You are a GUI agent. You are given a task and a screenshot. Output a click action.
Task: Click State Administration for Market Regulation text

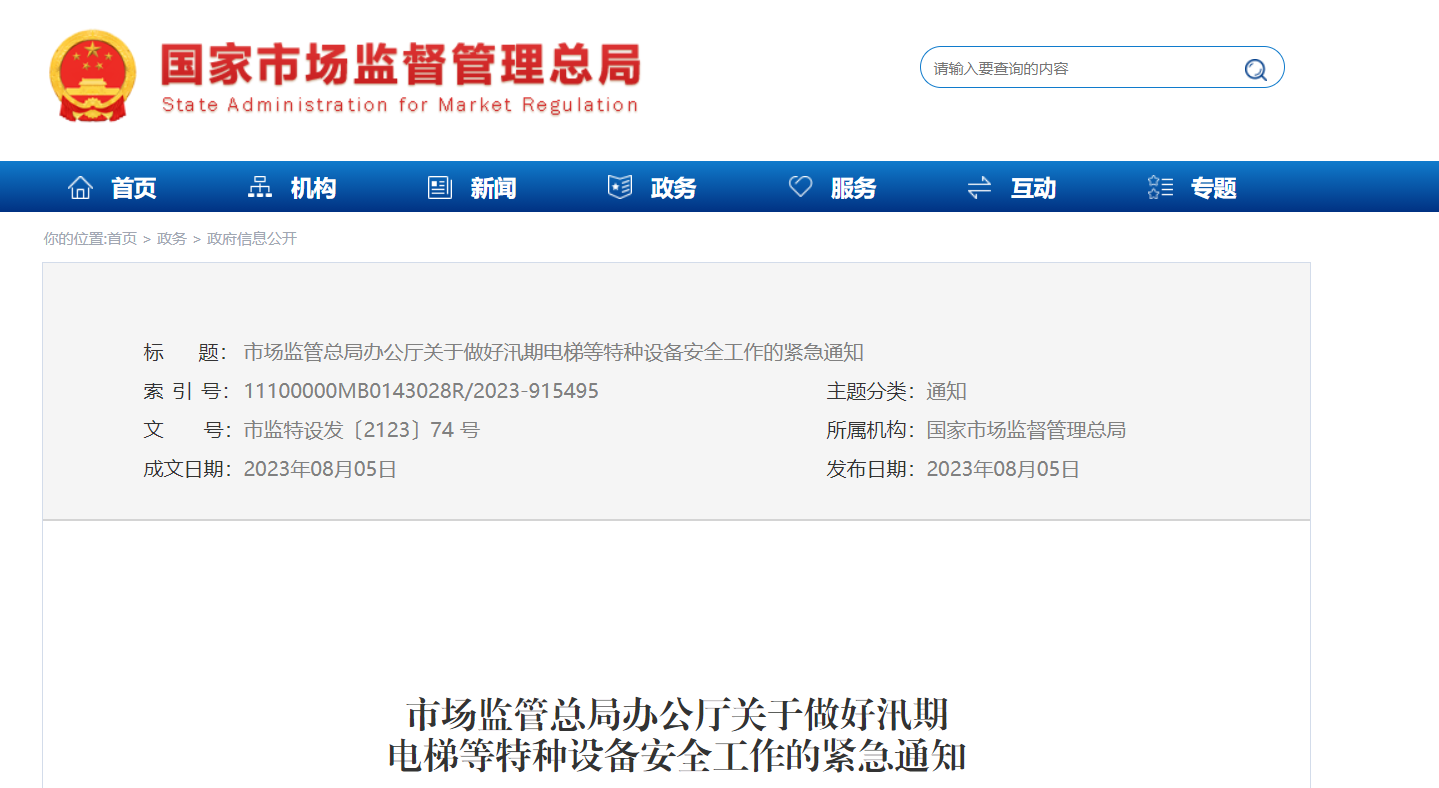click(400, 105)
